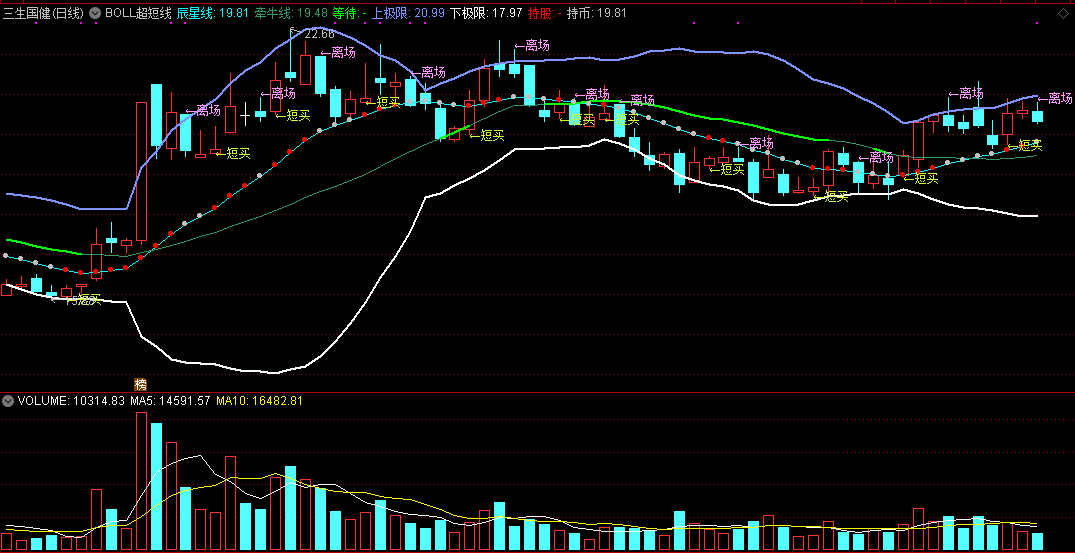The image size is (1075, 553).
Task: Click the 牵牛线: 19.48 readout
Action: click(x=290, y=13)
